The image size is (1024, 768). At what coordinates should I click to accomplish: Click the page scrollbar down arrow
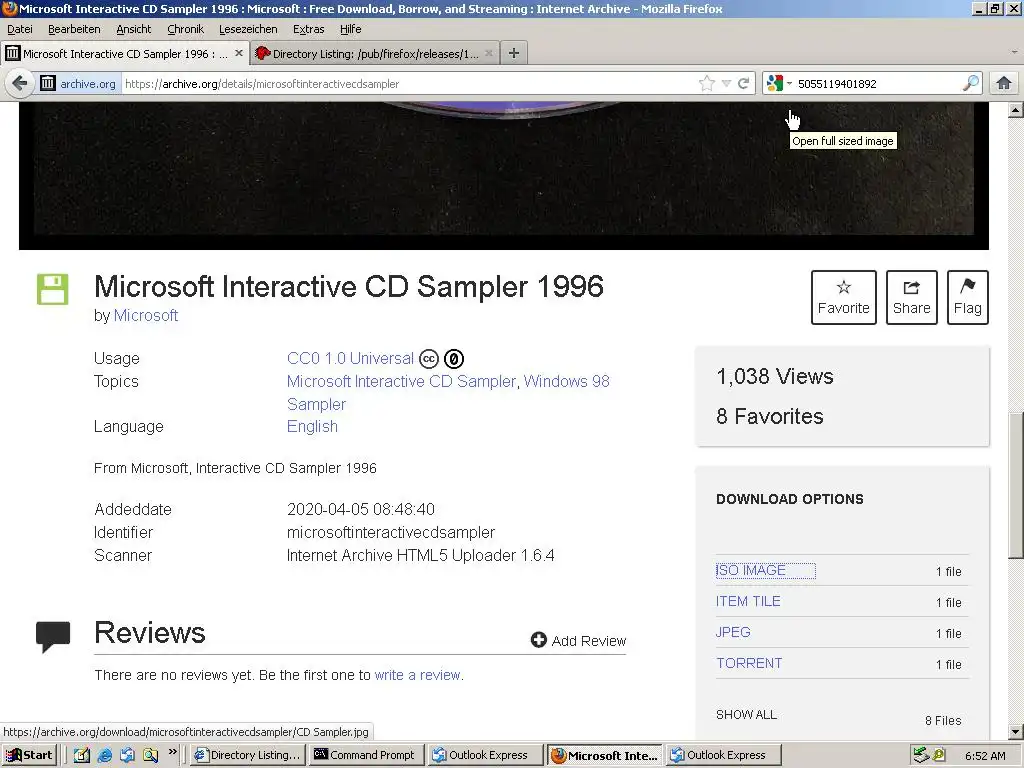coord(1016,731)
